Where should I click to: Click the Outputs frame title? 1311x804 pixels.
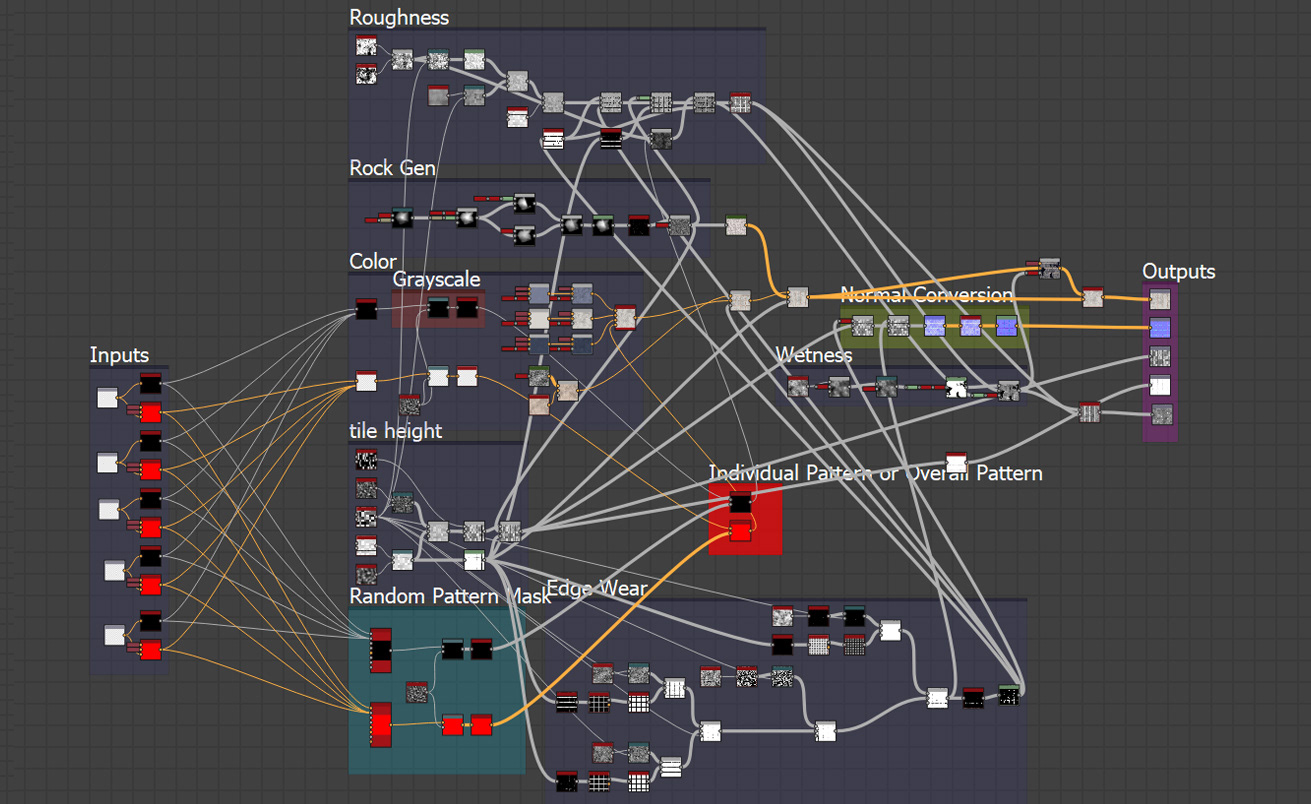click(1179, 272)
